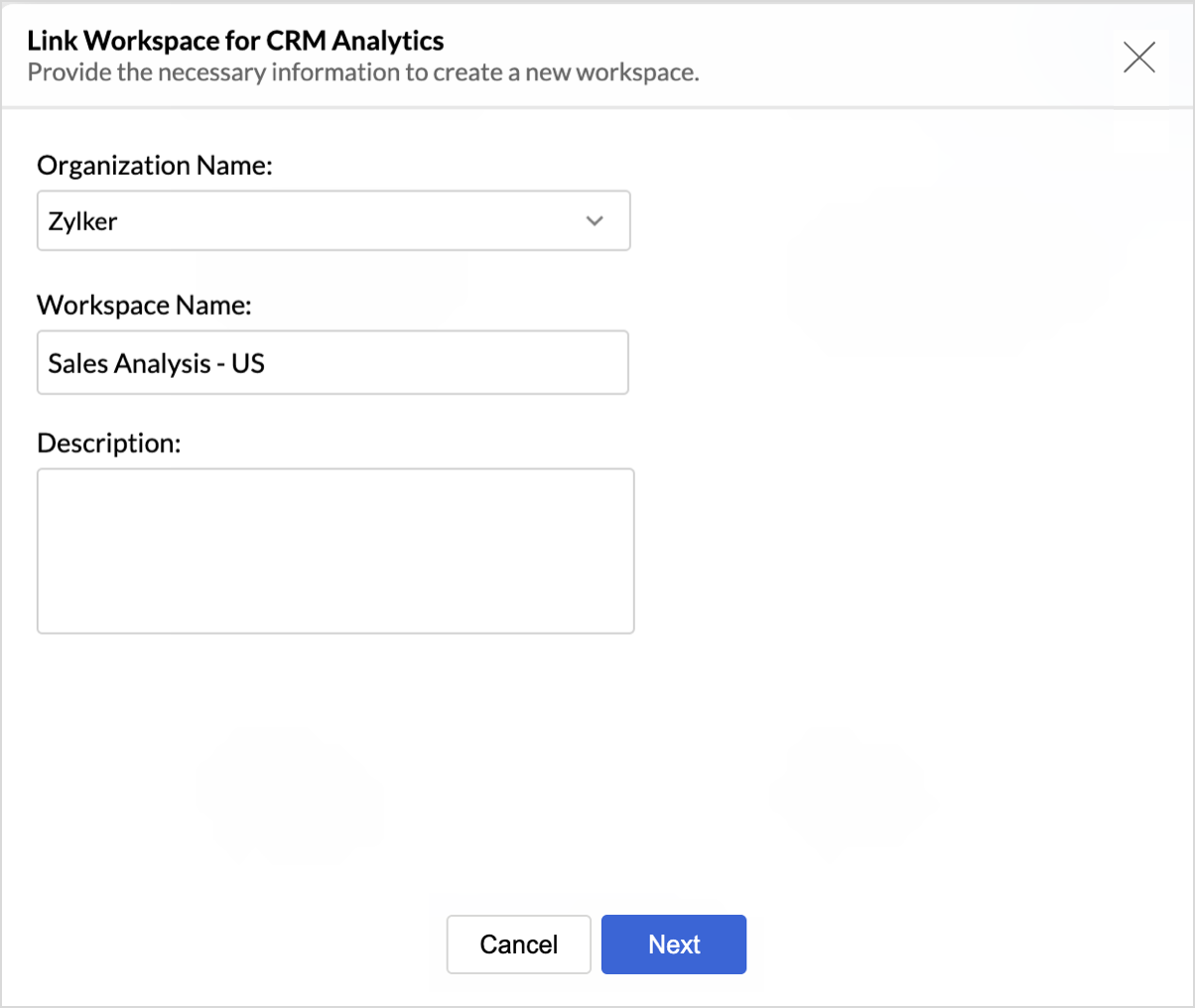Click the dialog subtitle text
Image resolution: width=1195 pixels, height=1008 pixels.
[364, 72]
